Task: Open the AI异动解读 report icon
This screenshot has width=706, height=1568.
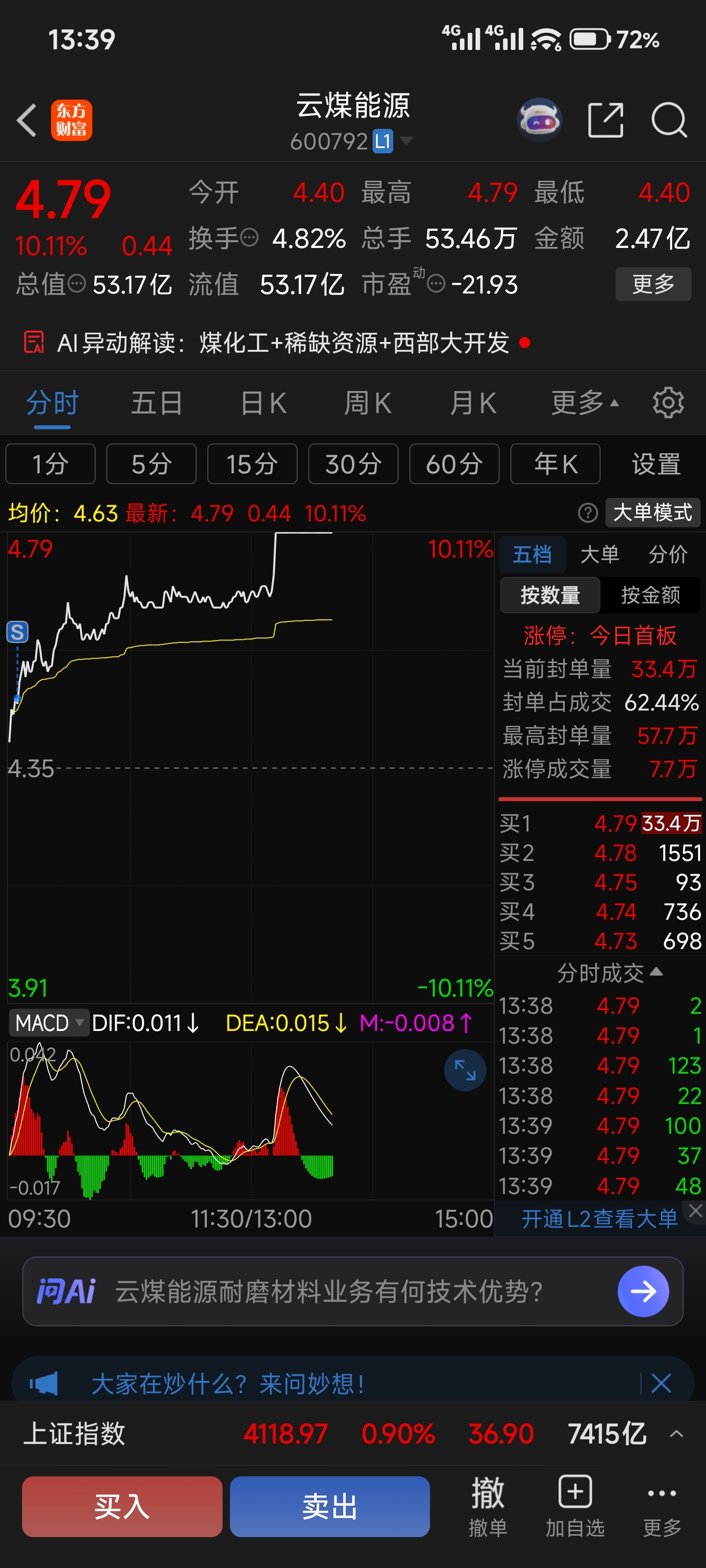Action: [33, 343]
